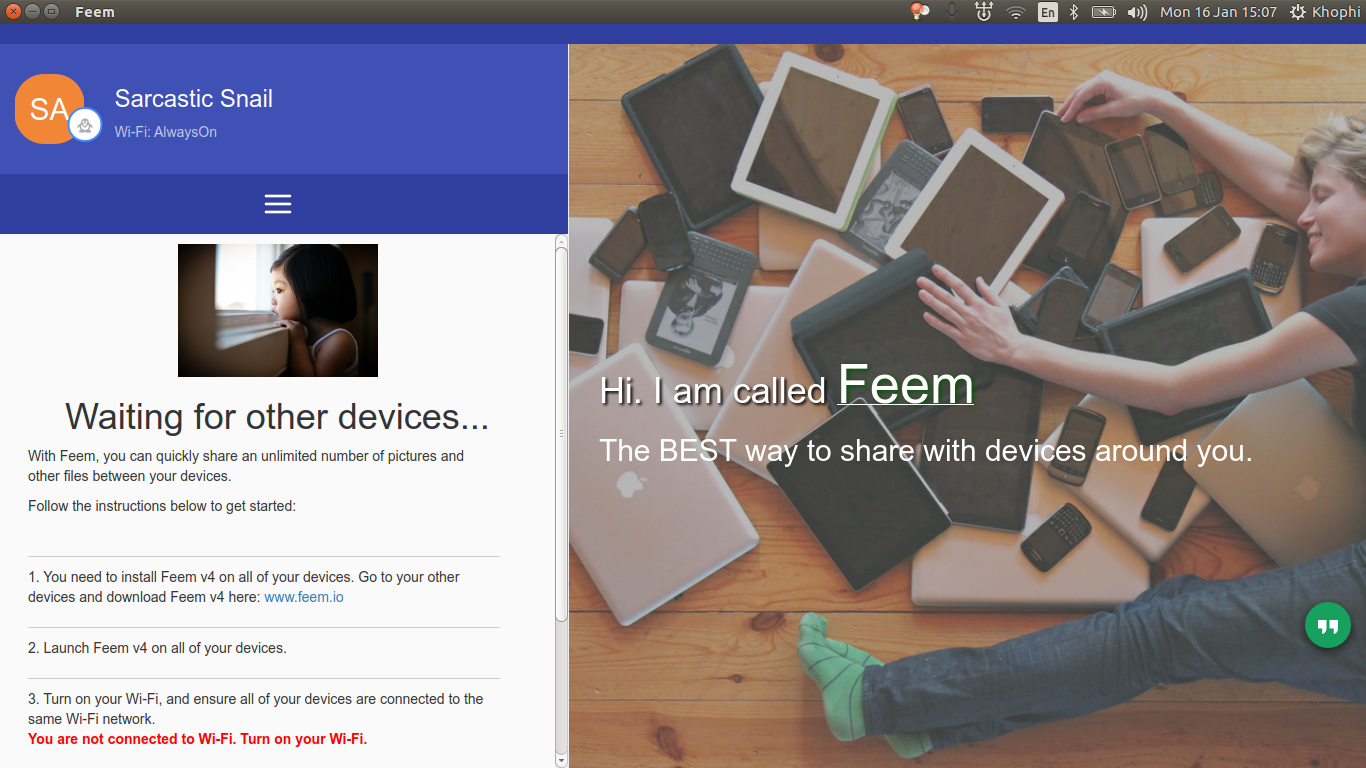This screenshot has width=1366, height=768.
Task: Click the left panel vertical scrollbar
Action: (561, 430)
